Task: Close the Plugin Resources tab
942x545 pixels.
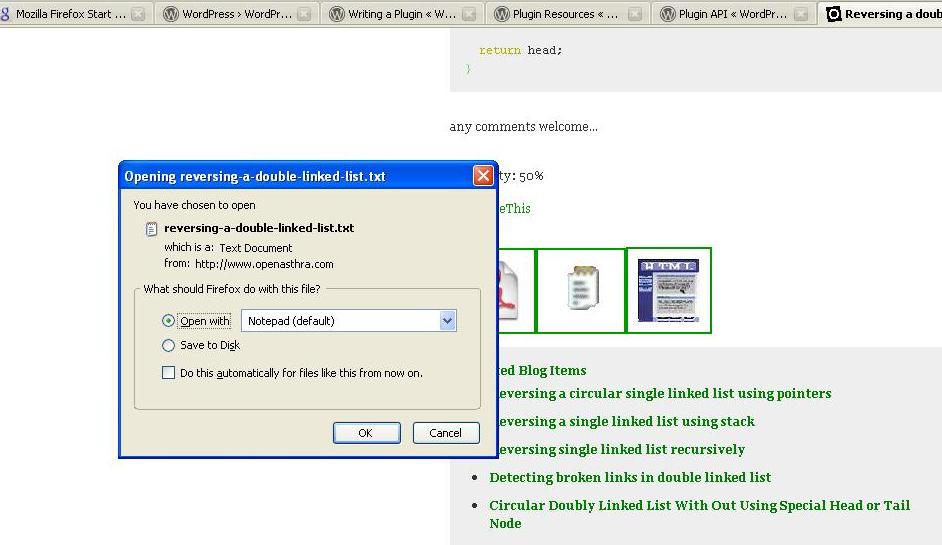Action: pyautogui.click(x=634, y=14)
